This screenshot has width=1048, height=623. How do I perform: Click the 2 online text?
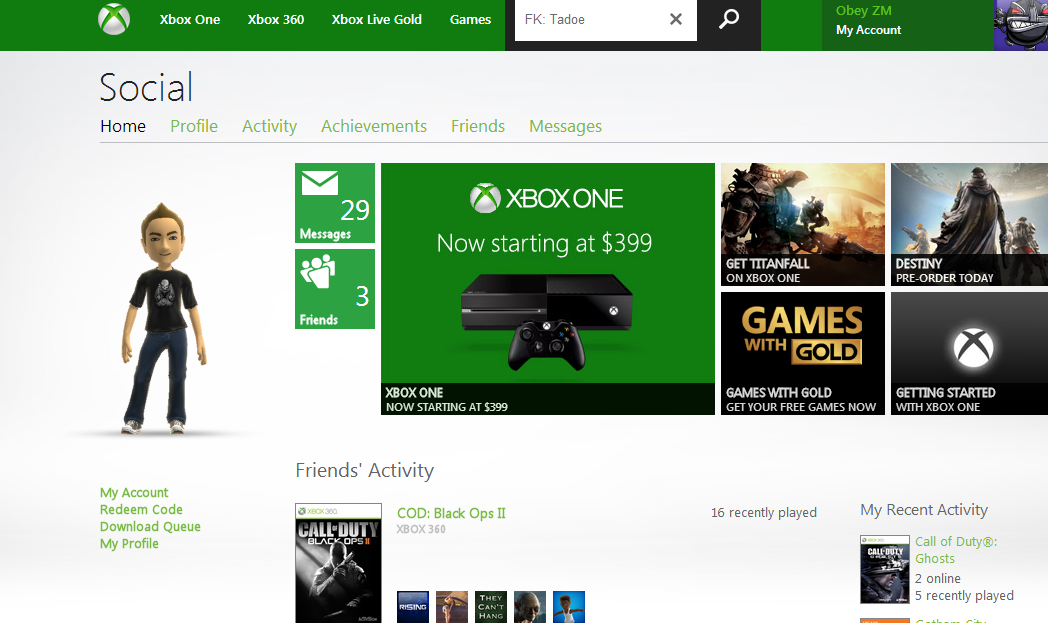[938, 579]
